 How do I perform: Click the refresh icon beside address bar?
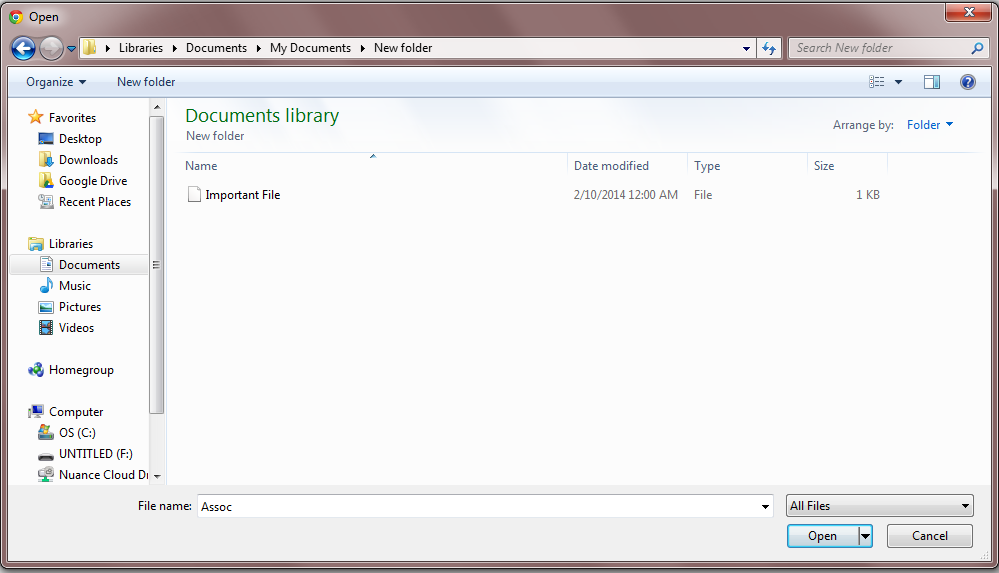click(769, 48)
